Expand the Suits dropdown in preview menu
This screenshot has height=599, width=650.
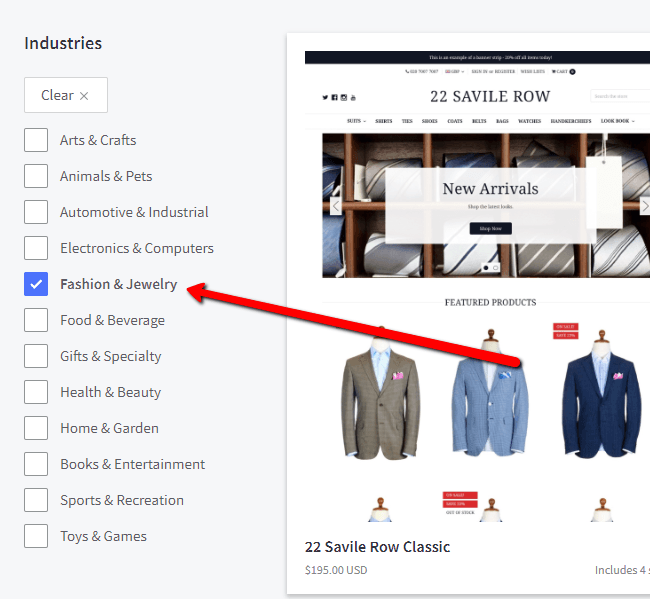tap(356, 121)
